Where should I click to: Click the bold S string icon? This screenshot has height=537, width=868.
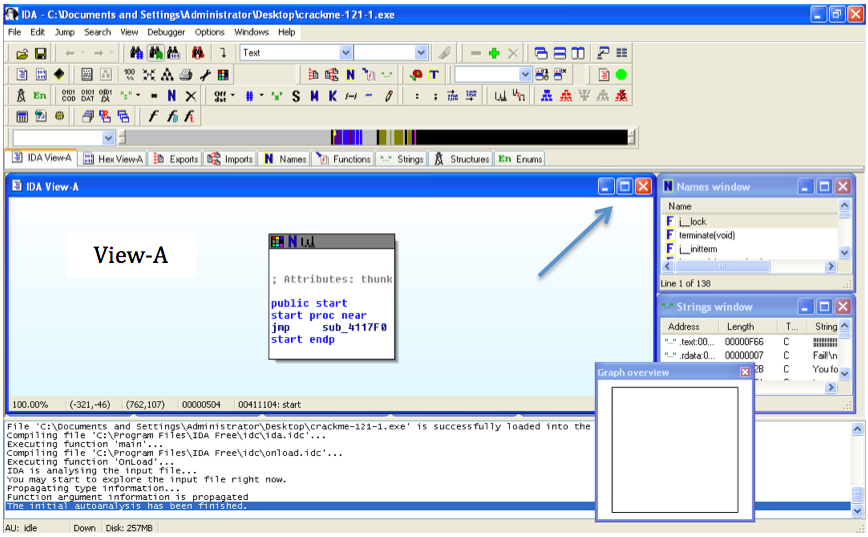pyautogui.click(x=296, y=96)
